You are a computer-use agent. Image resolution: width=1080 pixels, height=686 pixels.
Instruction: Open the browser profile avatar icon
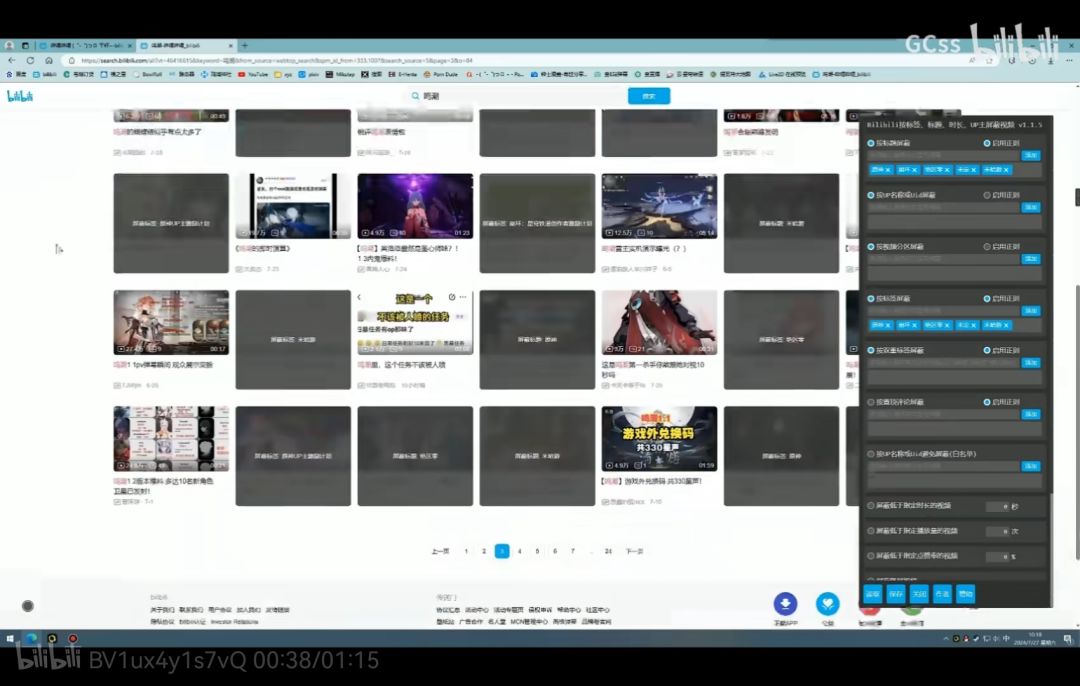click(x=9, y=45)
